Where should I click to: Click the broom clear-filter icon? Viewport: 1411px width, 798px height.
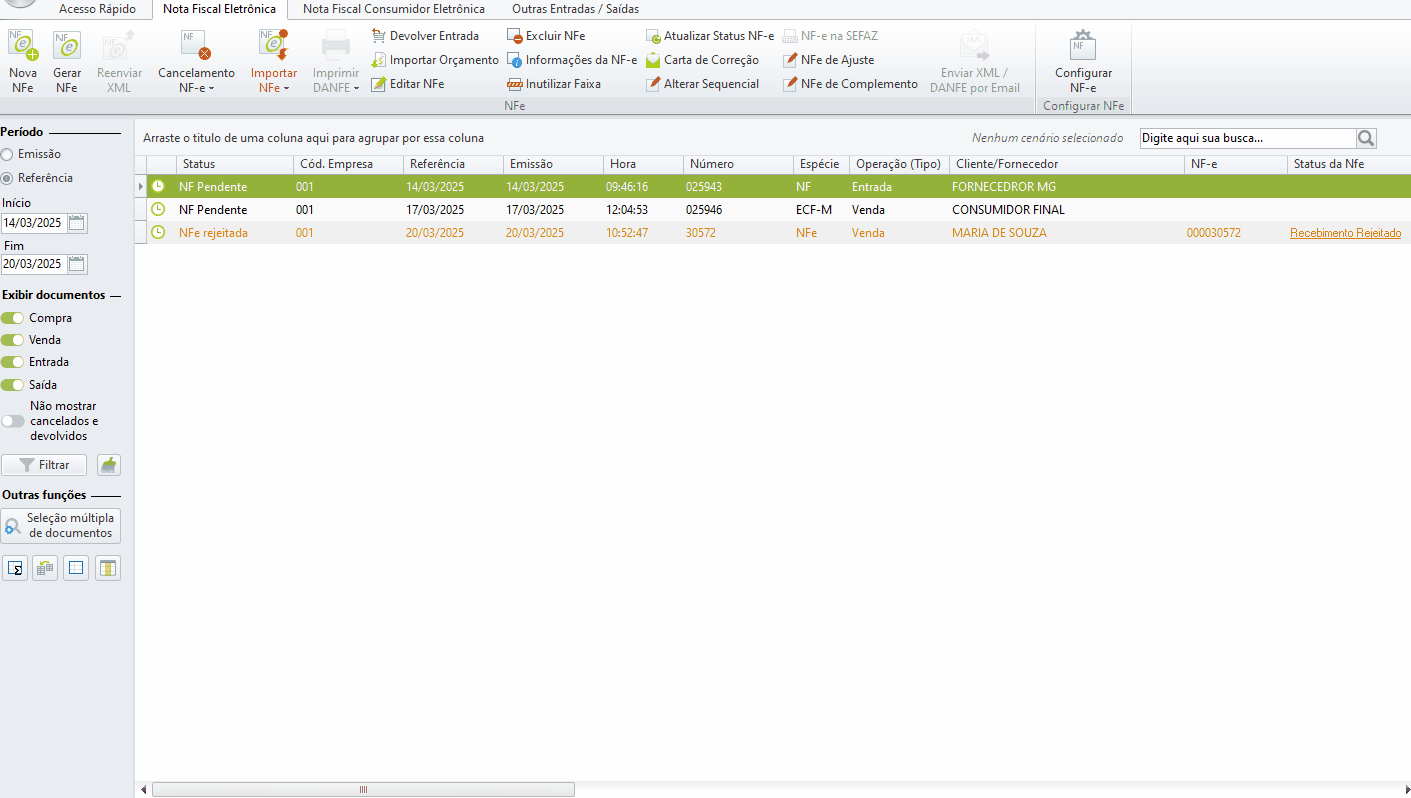tap(109, 465)
